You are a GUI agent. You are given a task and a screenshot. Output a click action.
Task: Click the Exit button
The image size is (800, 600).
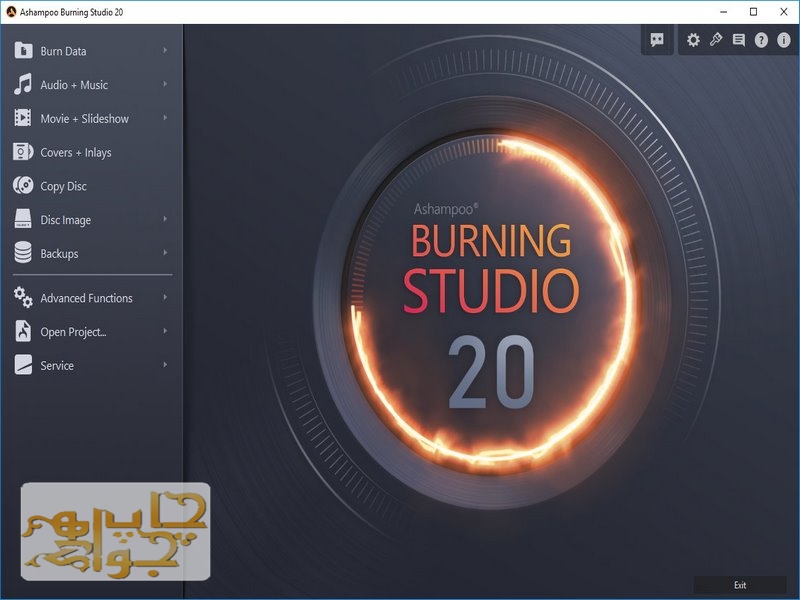click(x=740, y=585)
